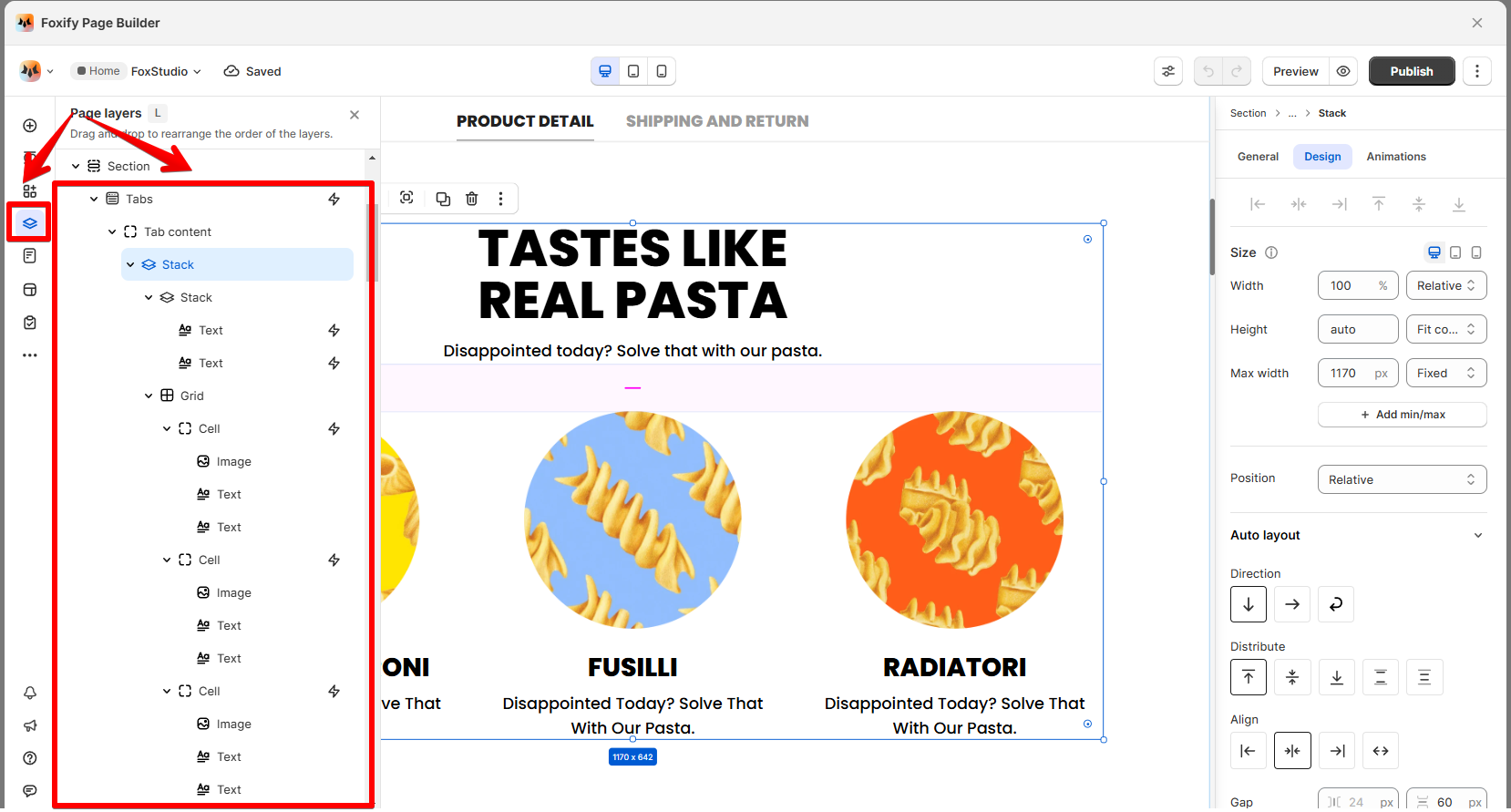
Task: Set direction to wrap
Action: (1336, 604)
